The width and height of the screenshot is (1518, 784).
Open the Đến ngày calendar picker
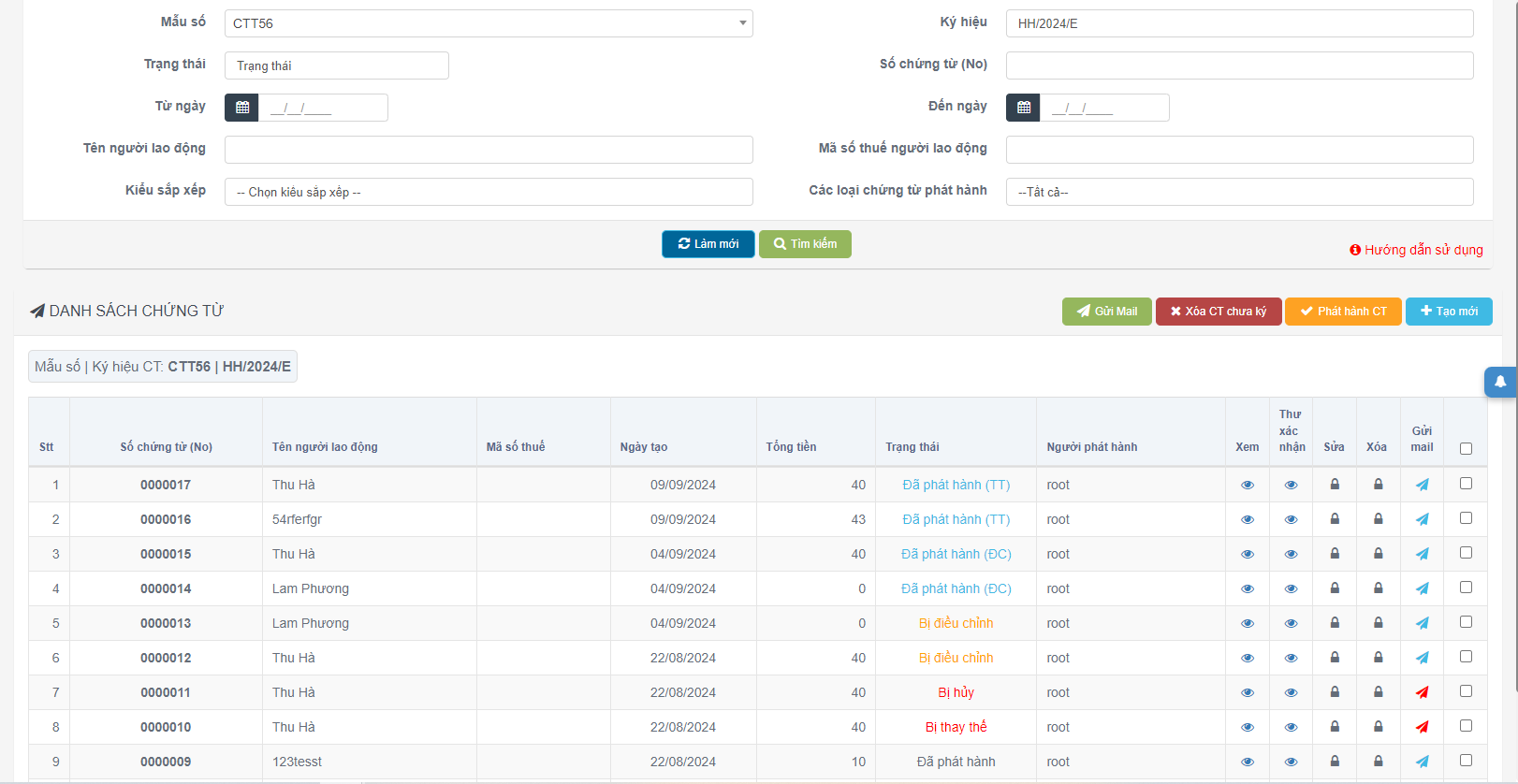[1023, 108]
